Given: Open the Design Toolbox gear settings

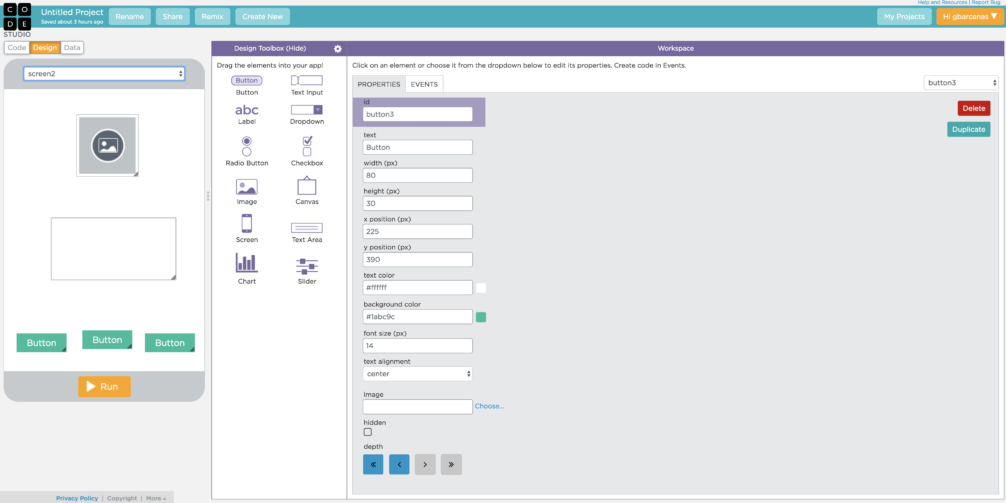Looking at the screenshot, I should 338,49.
